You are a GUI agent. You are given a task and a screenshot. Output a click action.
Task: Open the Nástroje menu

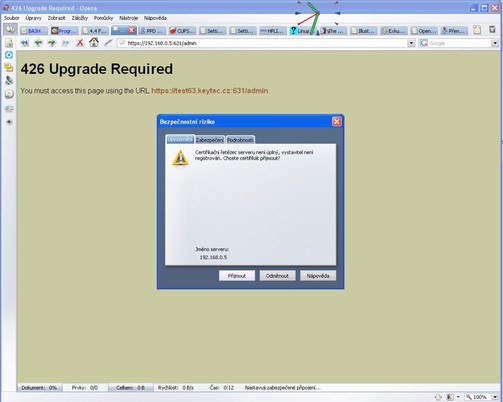129,18
